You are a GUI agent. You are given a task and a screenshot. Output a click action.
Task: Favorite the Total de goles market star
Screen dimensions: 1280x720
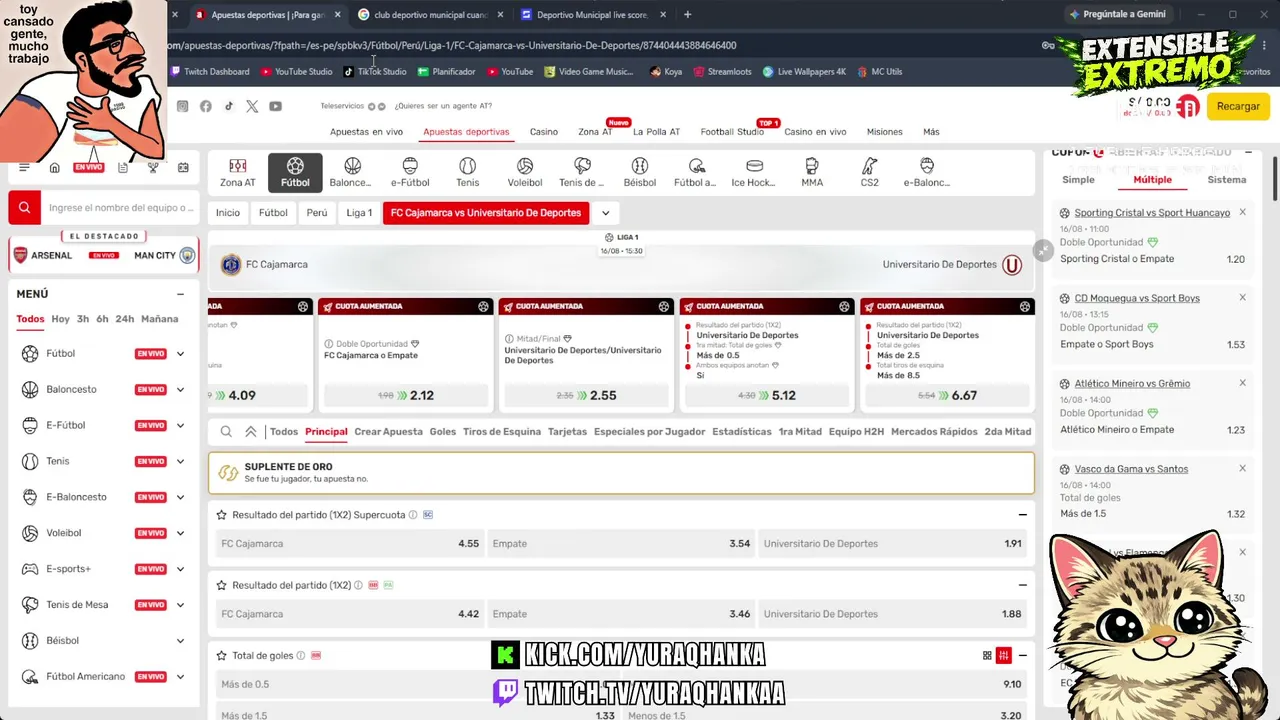coord(222,656)
